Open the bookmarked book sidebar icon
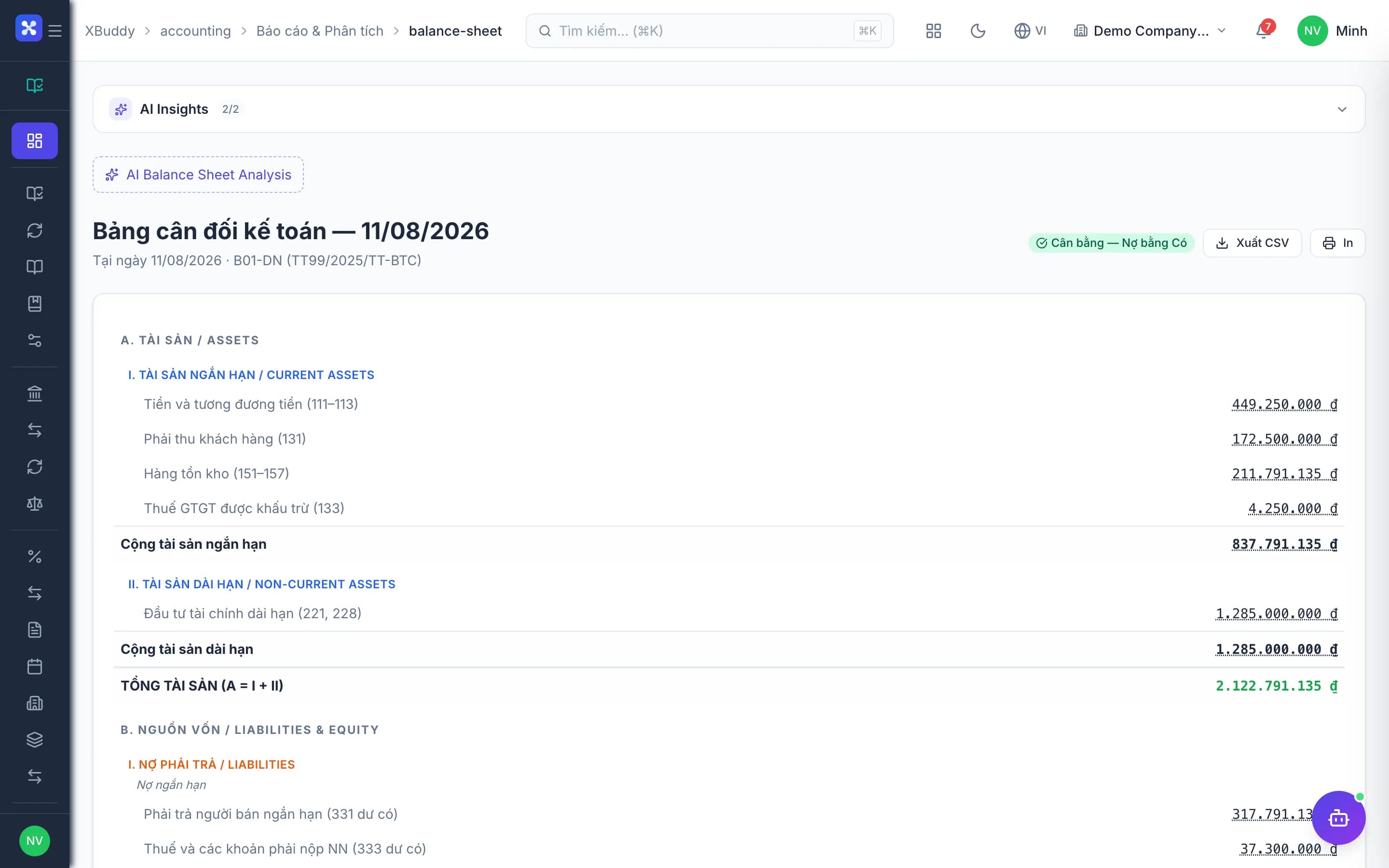 click(34, 304)
